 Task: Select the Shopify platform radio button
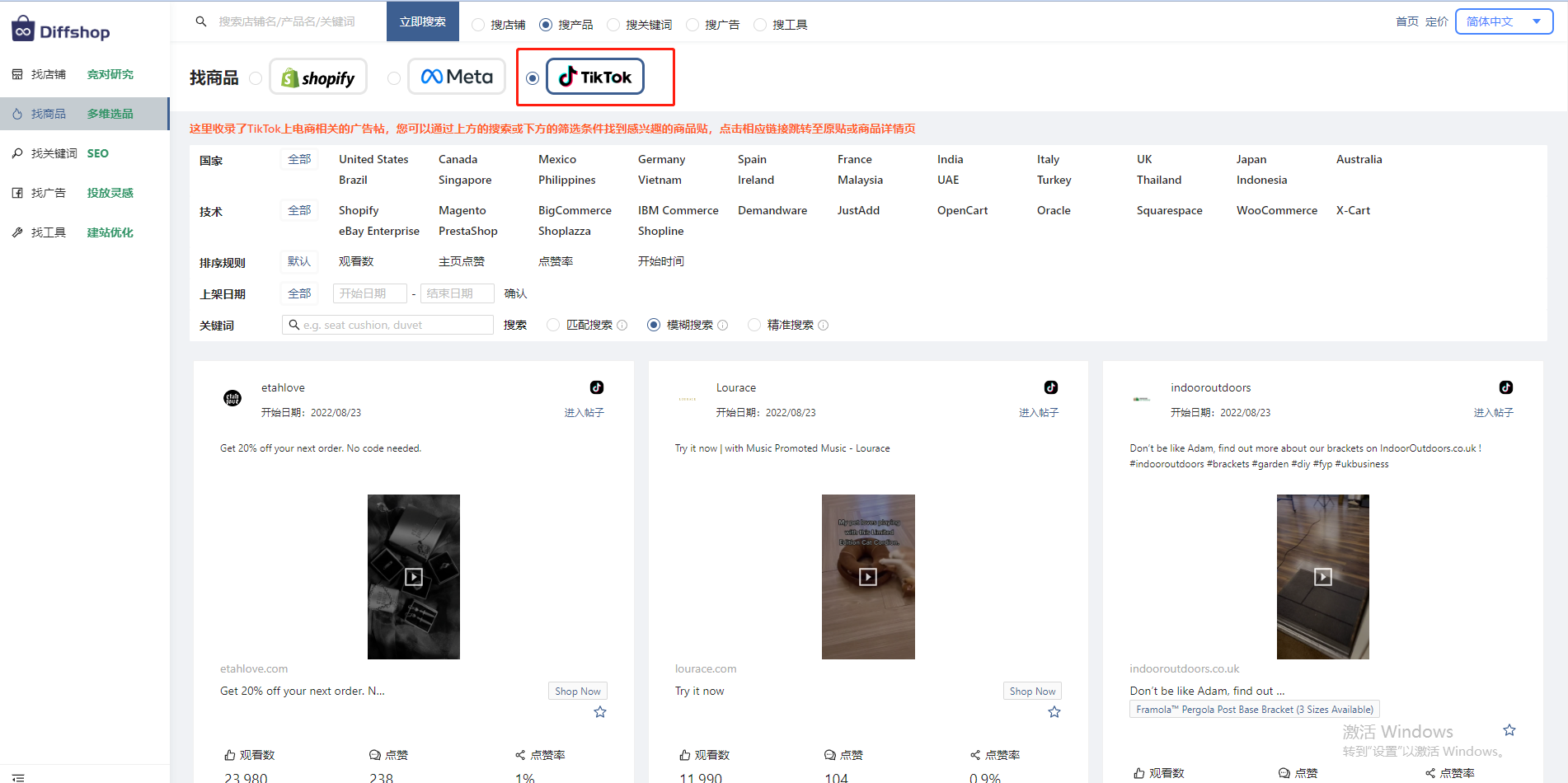pyautogui.click(x=256, y=78)
